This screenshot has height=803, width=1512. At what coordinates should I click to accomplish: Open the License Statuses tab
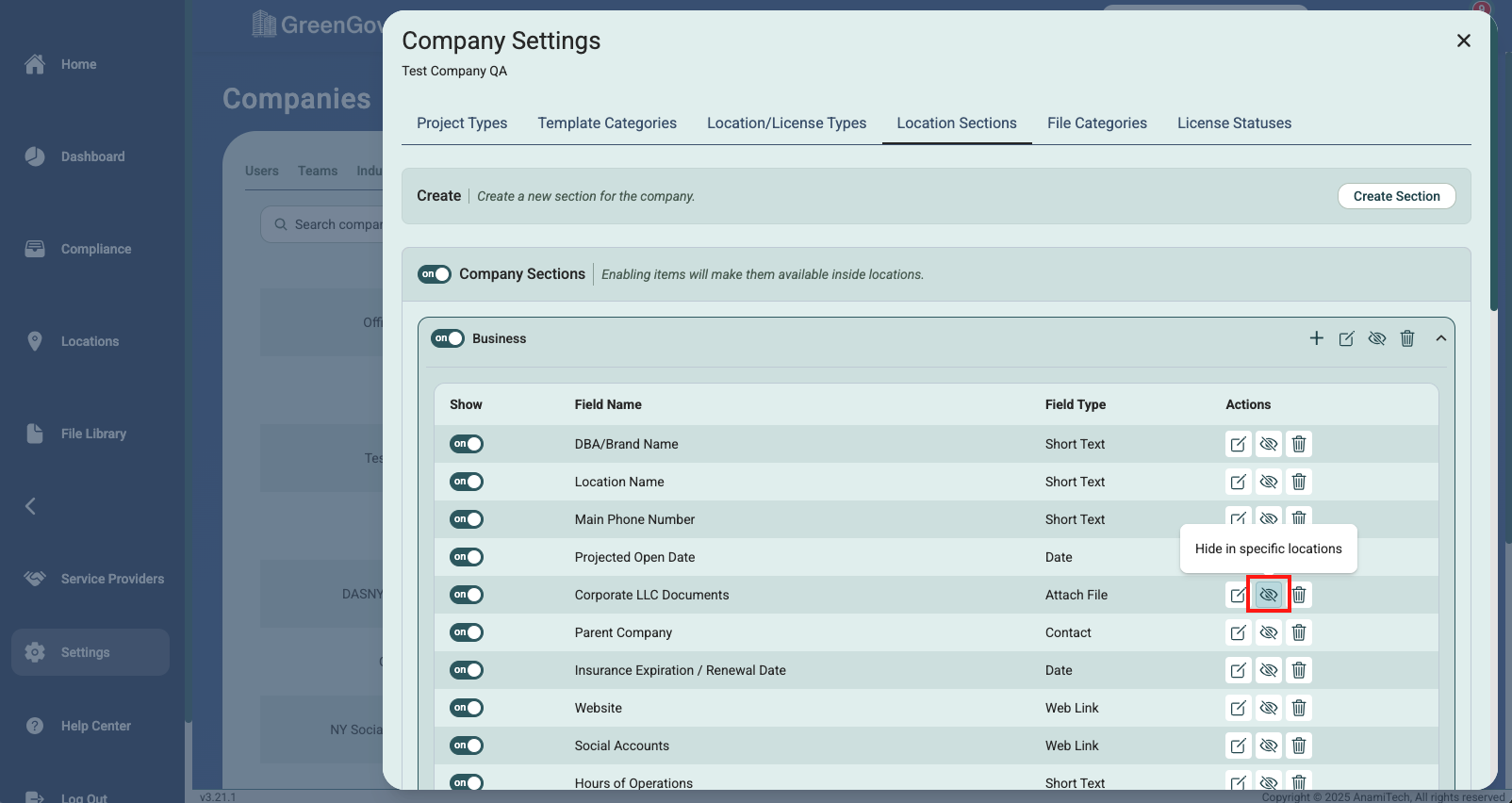[1234, 123]
